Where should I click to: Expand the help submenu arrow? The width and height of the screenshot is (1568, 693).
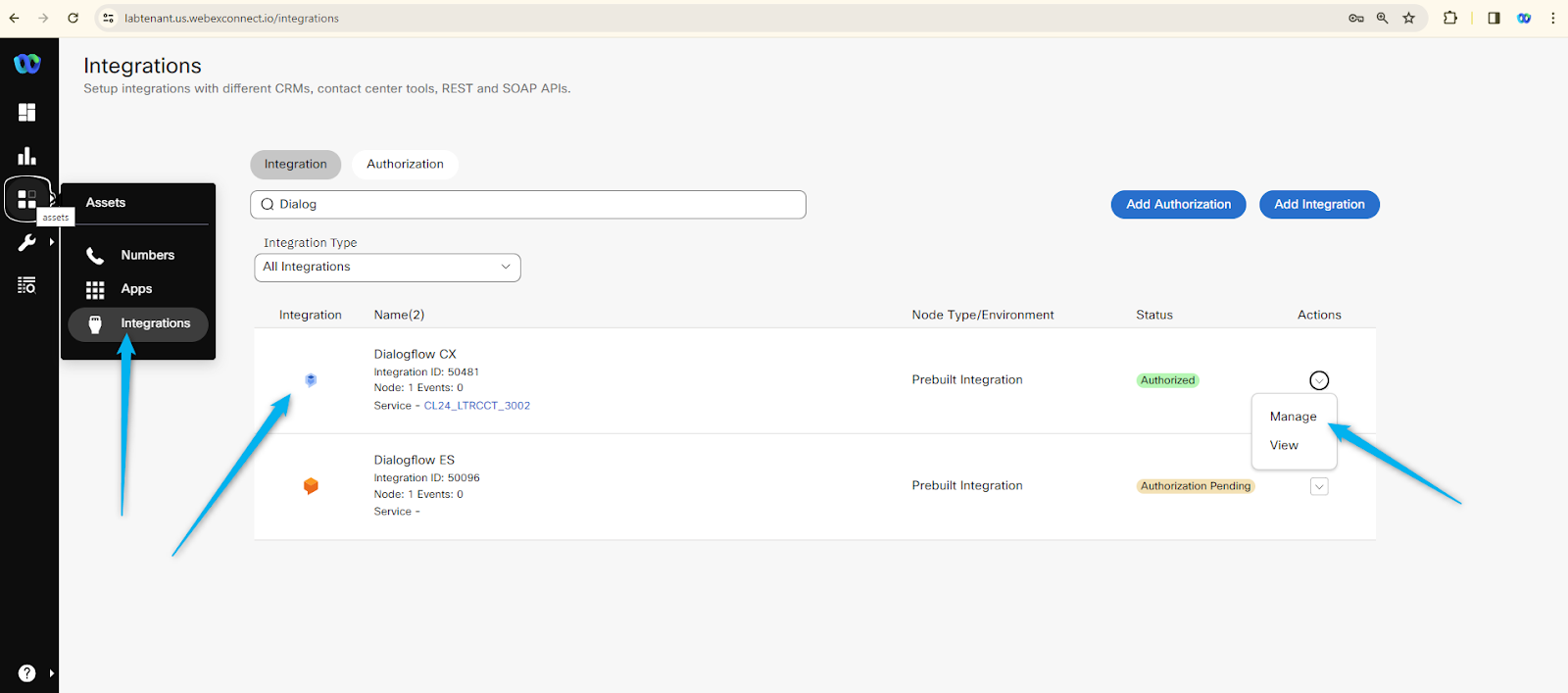52,673
